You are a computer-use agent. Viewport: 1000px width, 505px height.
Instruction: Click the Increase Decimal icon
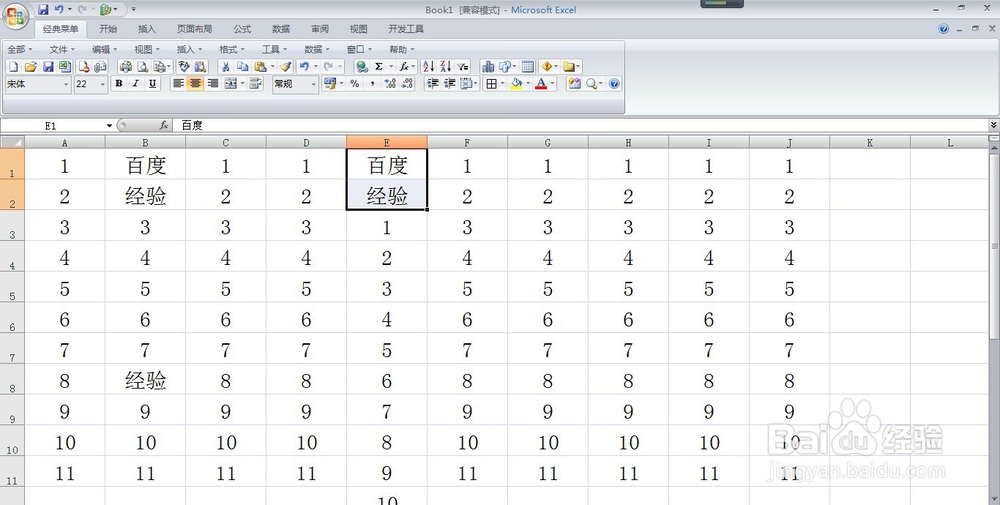[390, 84]
